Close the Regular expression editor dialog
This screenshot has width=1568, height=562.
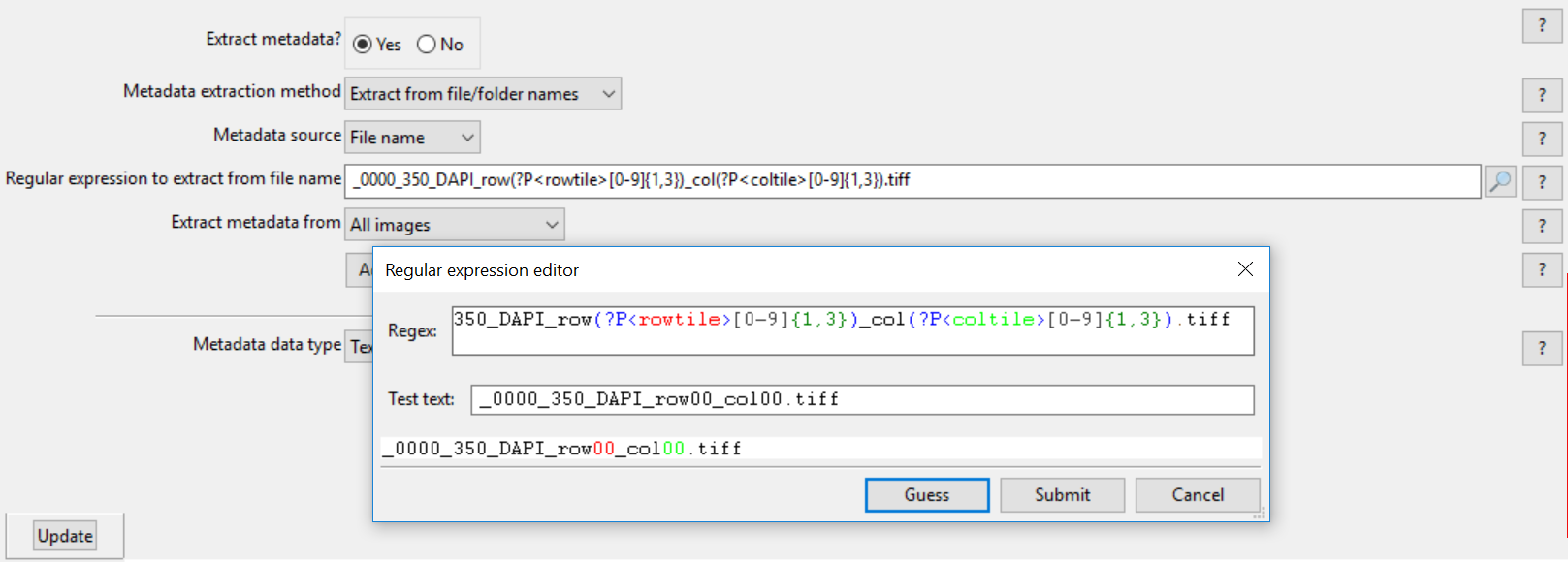(1245, 269)
